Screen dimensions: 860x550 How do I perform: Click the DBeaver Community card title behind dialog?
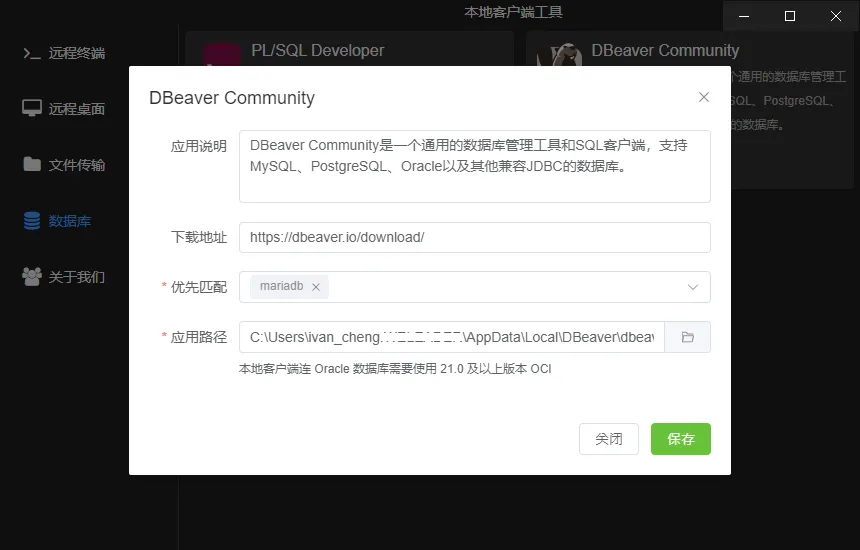point(665,50)
